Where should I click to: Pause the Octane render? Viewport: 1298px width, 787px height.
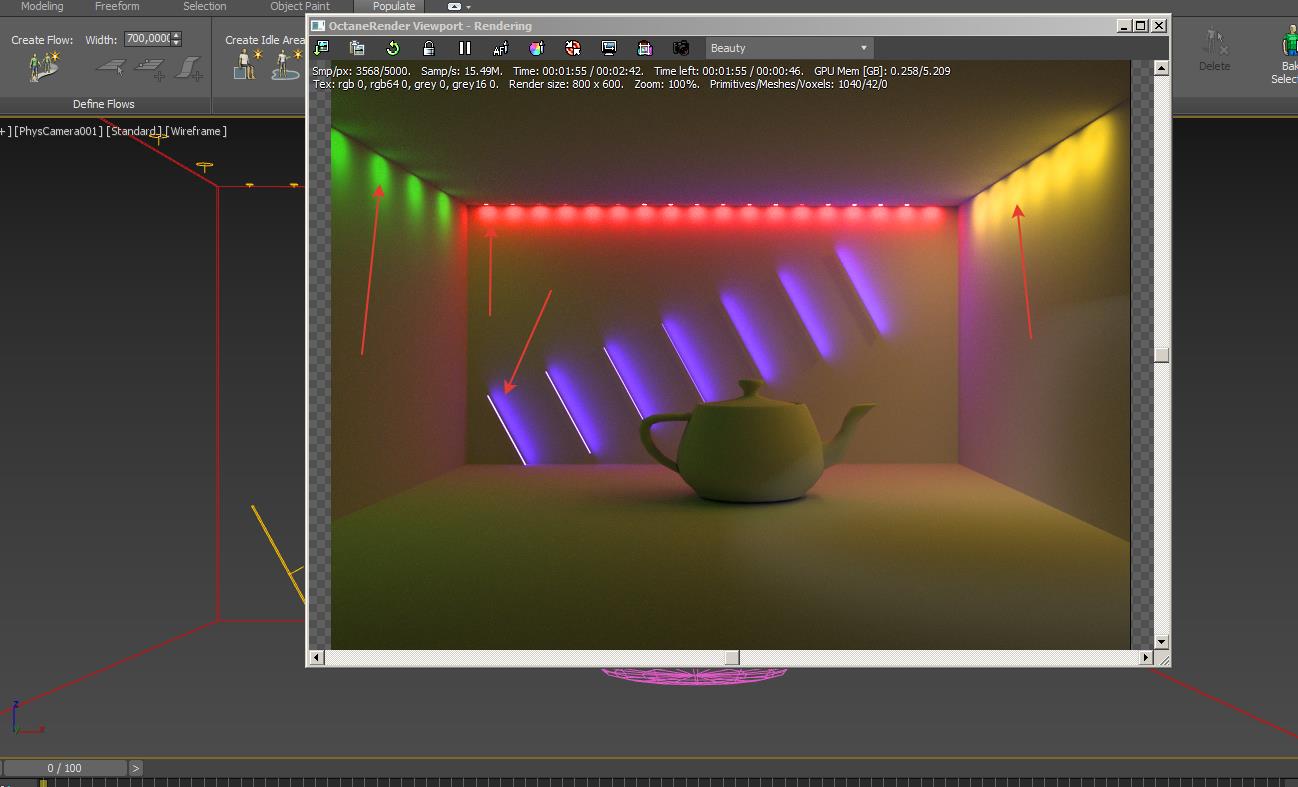tap(465, 48)
